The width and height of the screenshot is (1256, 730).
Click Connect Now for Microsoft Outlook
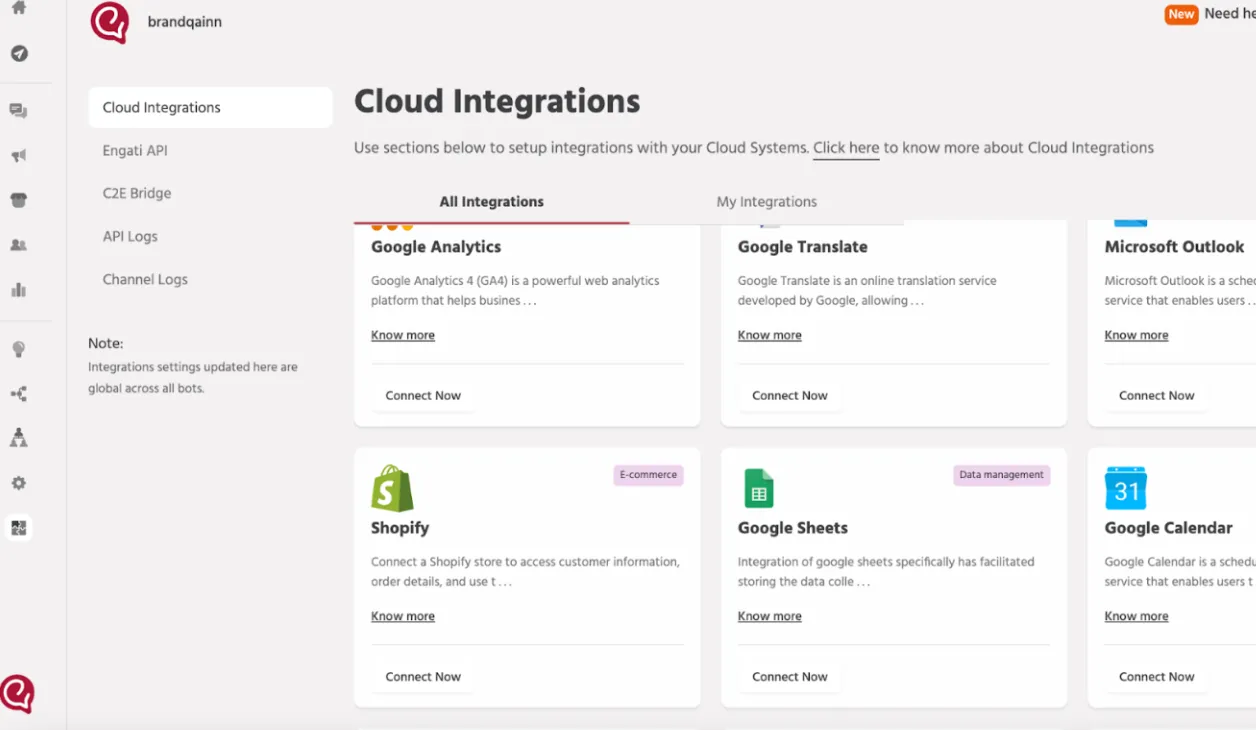tap(1157, 396)
